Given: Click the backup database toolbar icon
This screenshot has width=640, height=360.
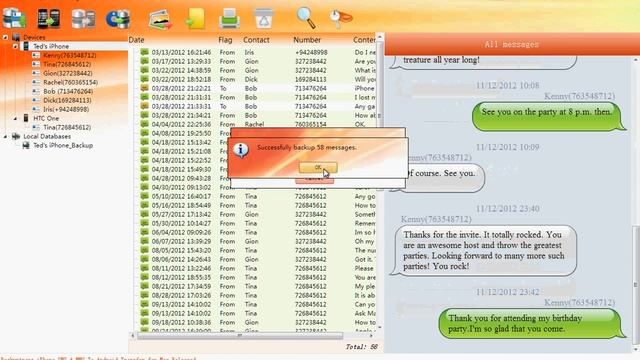Looking at the screenshot, I should 14,18.
